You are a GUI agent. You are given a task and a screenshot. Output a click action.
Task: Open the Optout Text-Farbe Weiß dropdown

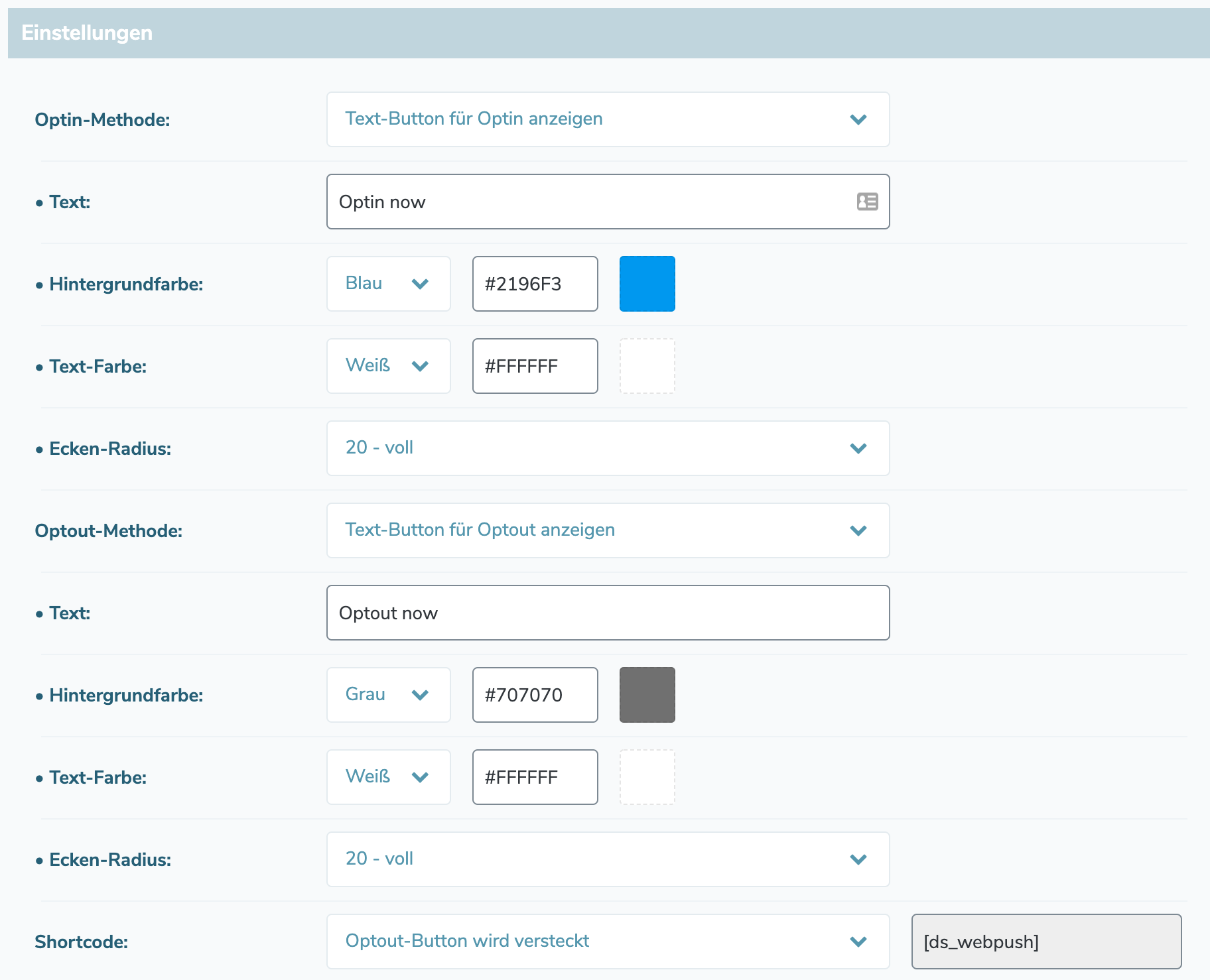388,777
